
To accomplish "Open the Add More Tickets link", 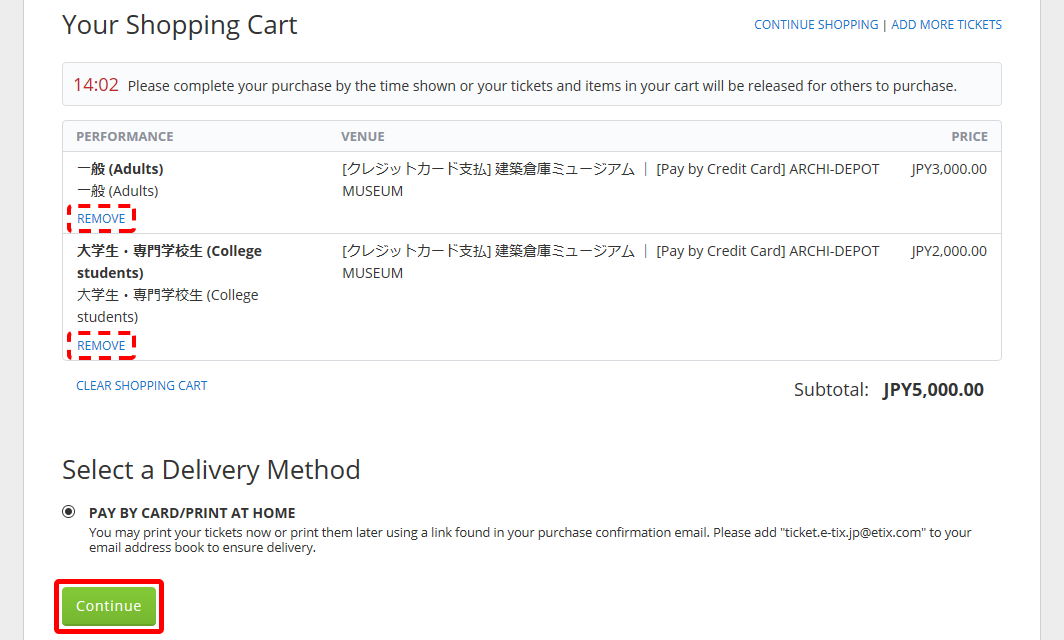I will 946,25.
